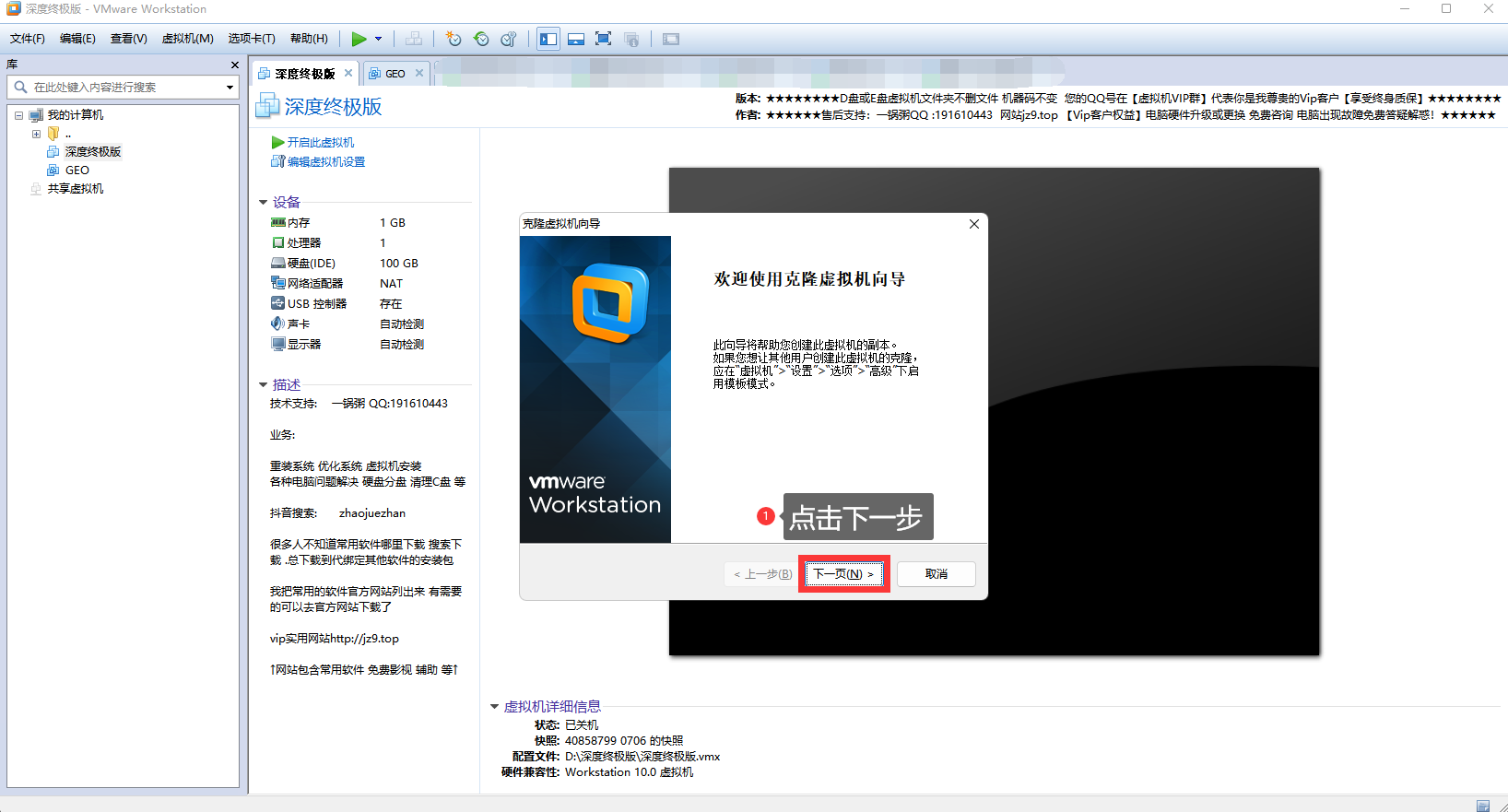
Task: Close the 深度终极版 tab
Action: point(348,73)
